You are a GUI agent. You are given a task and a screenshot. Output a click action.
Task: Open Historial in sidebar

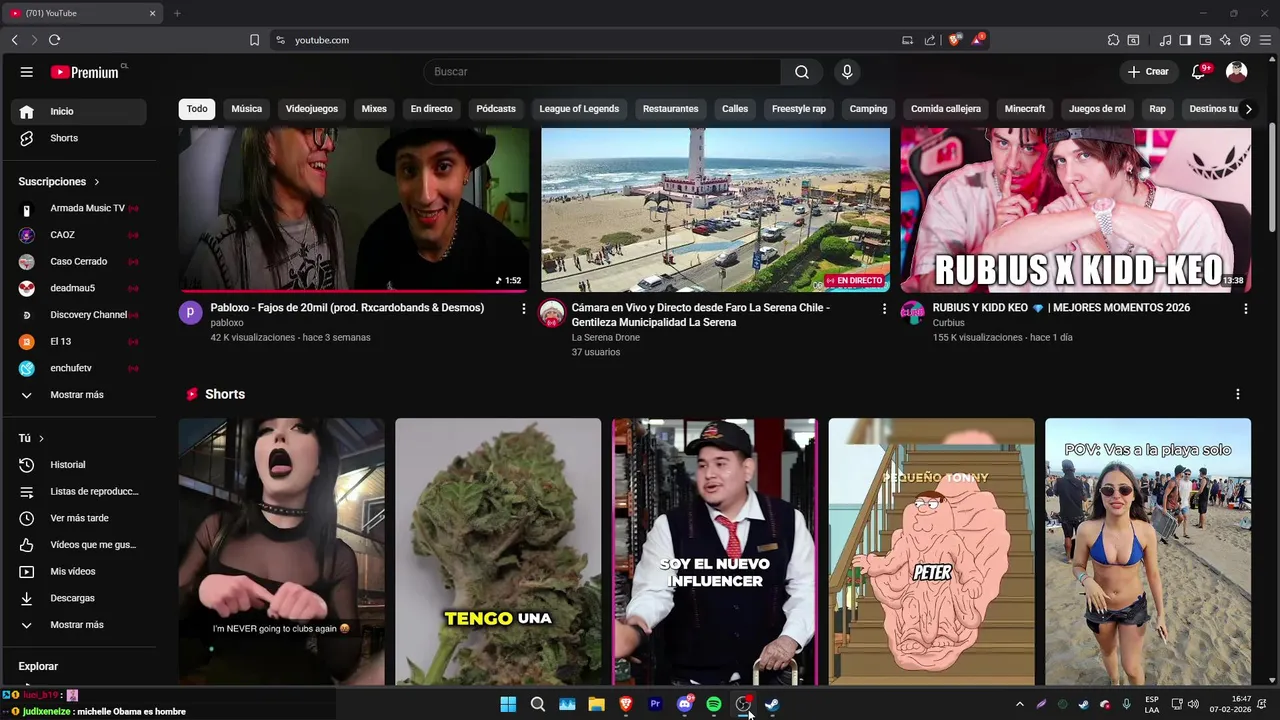79,465
